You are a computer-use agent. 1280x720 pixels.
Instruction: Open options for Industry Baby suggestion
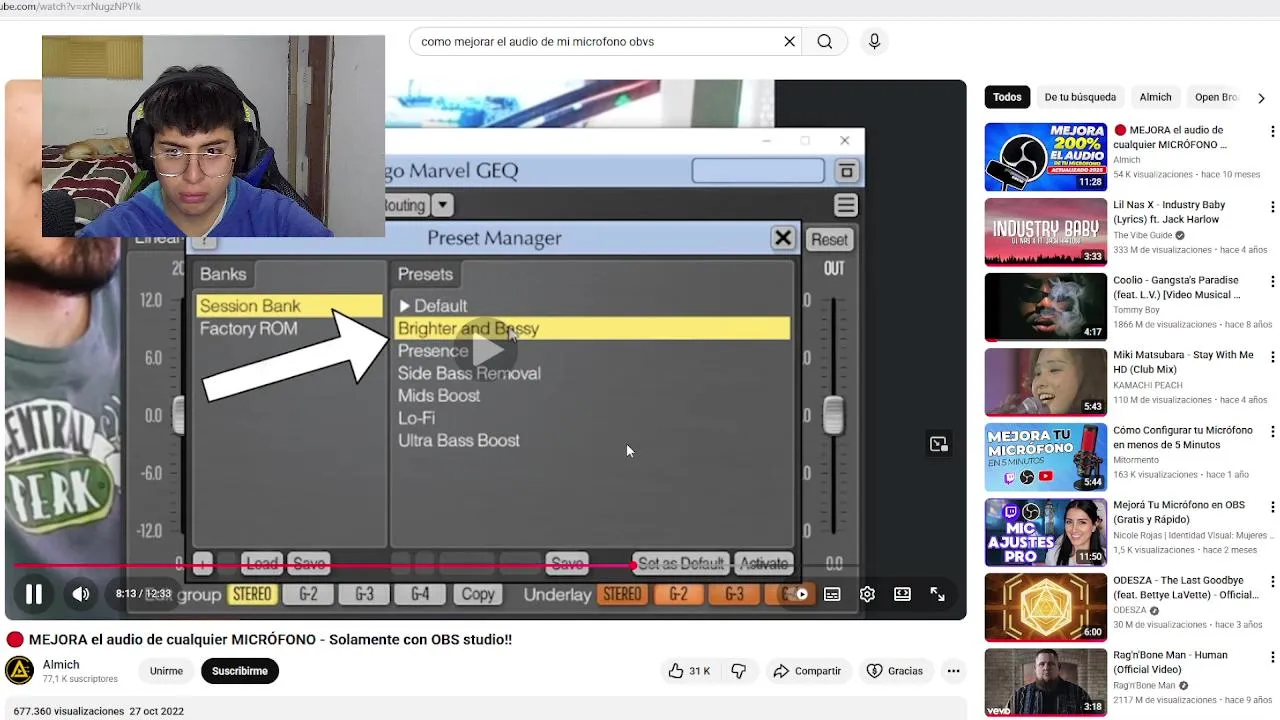pos(1272,207)
